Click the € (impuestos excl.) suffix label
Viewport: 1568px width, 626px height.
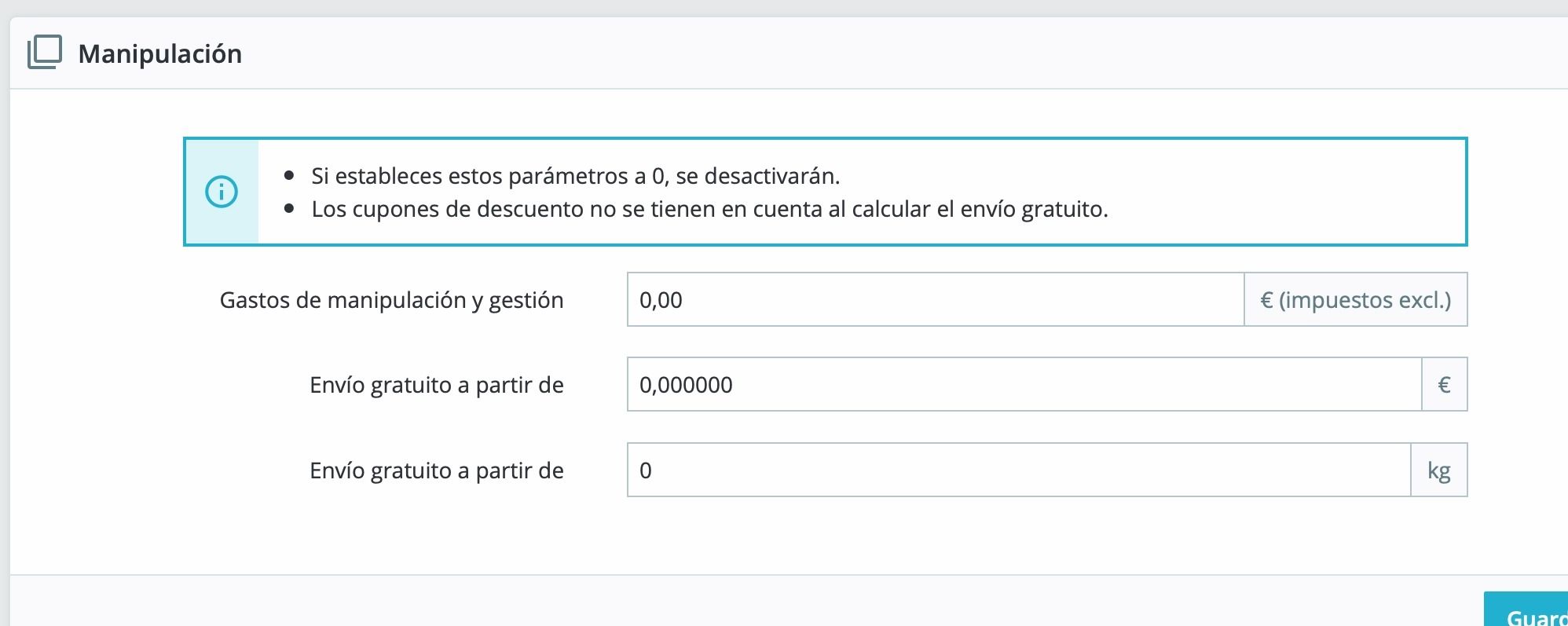pyautogui.click(x=1356, y=299)
